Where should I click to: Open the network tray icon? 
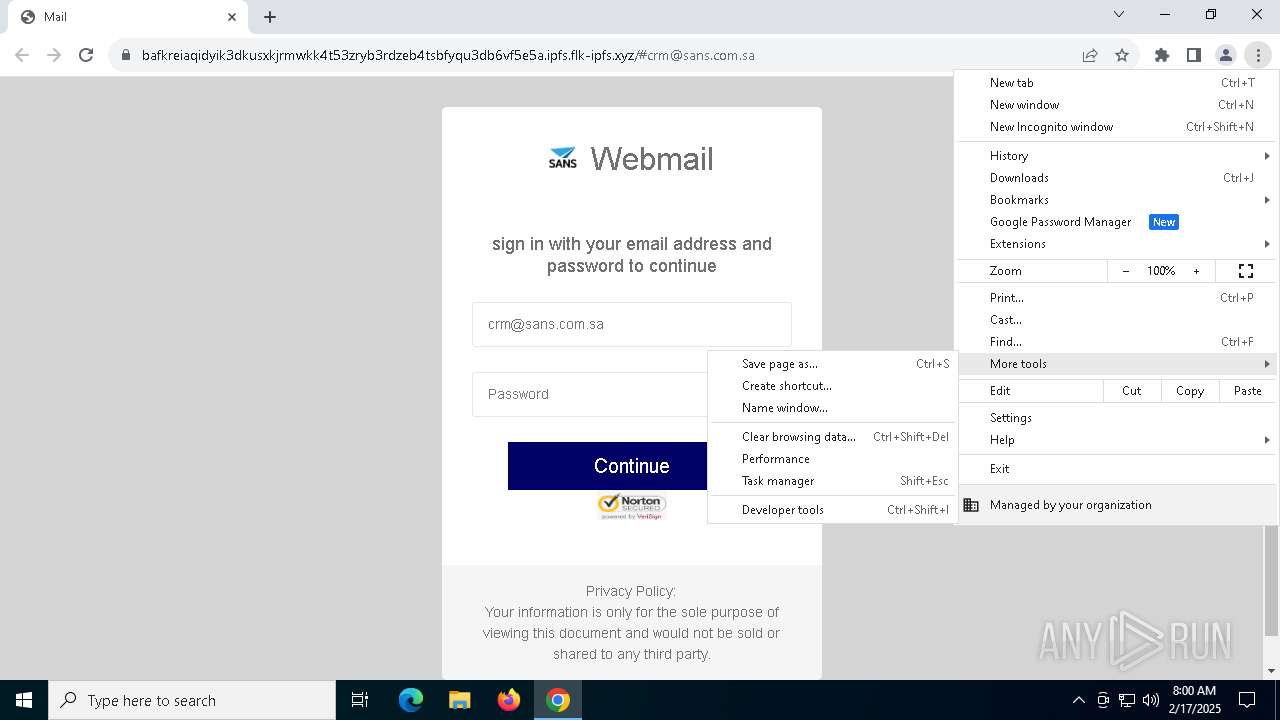click(1126, 700)
